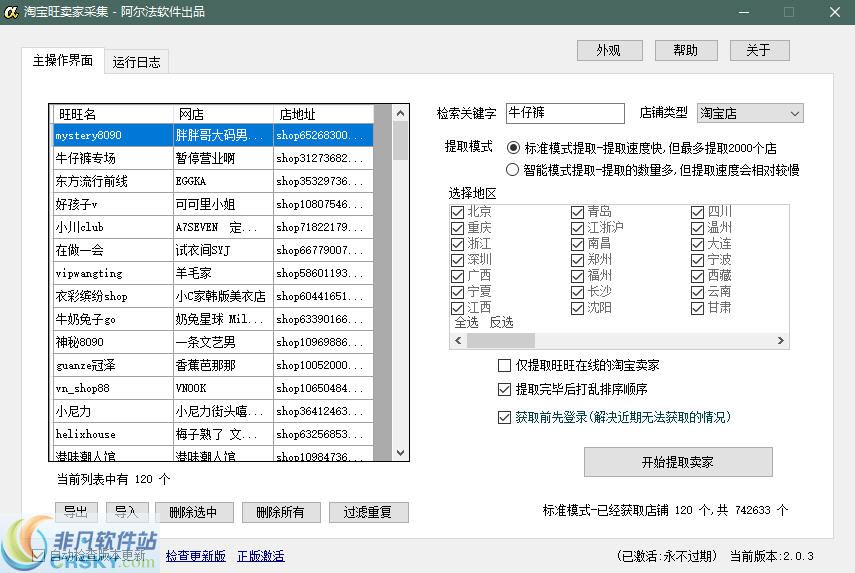
Task: Toggle the 沈阳 region checkbox
Action: [577, 308]
